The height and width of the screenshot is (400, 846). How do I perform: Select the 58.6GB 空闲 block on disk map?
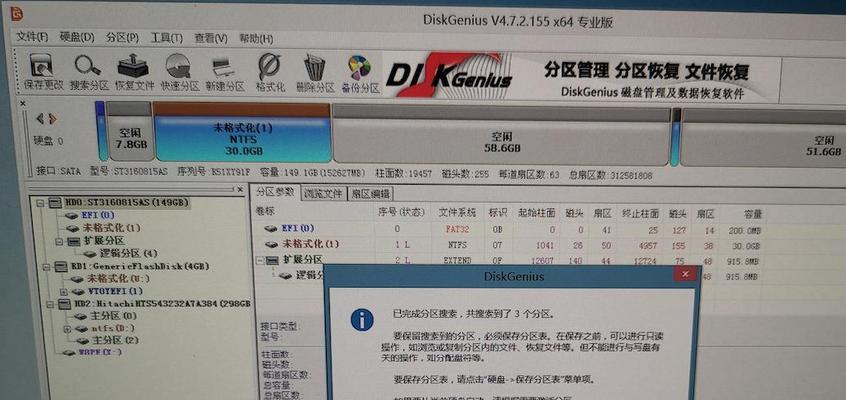[501, 135]
